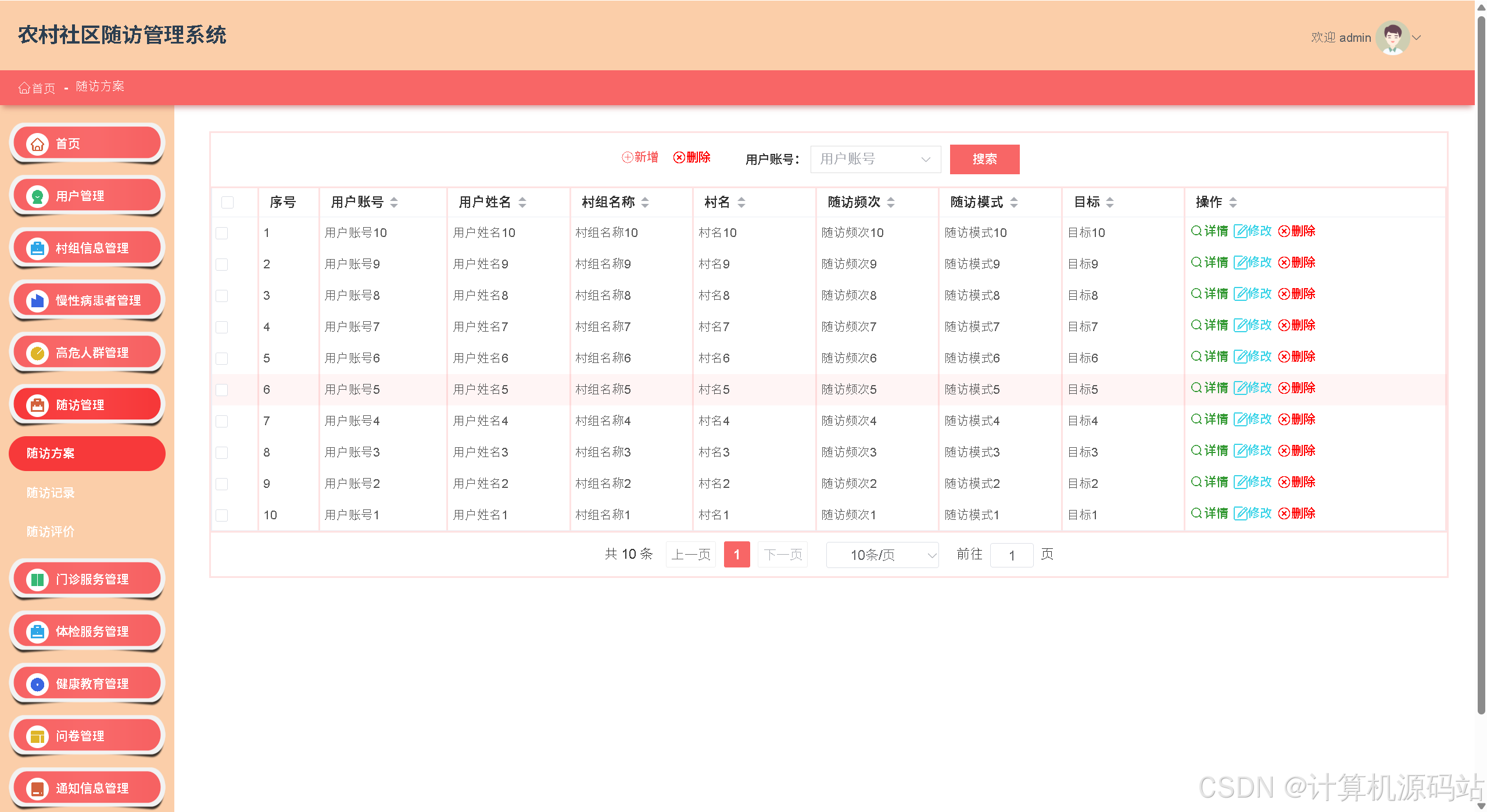This screenshot has width=1487, height=812.
Task: Click the 下一页 pagination button
Action: click(783, 555)
